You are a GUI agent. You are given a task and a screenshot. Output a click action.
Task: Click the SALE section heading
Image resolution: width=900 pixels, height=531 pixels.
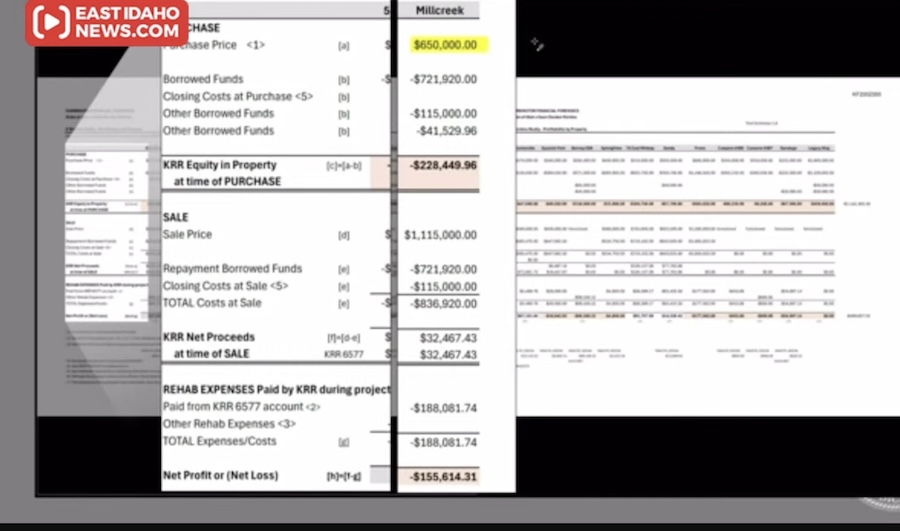tap(176, 217)
